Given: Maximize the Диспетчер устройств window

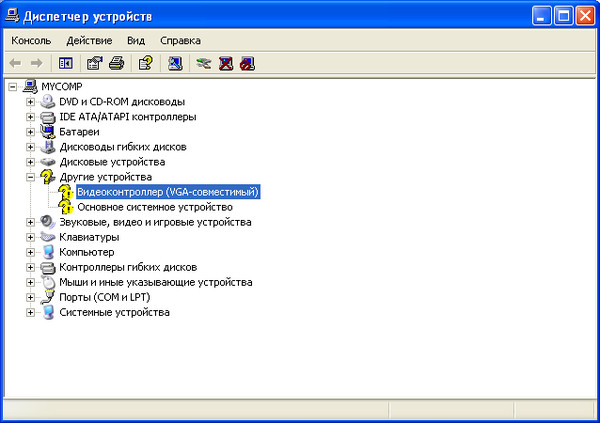Looking at the screenshot, I should (564, 16).
